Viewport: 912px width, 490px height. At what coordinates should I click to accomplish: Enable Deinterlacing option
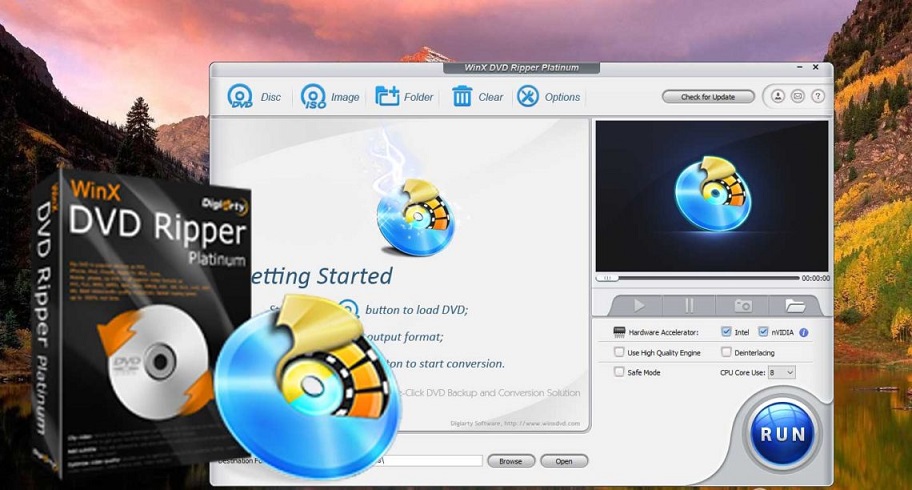[x=726, y=352]
